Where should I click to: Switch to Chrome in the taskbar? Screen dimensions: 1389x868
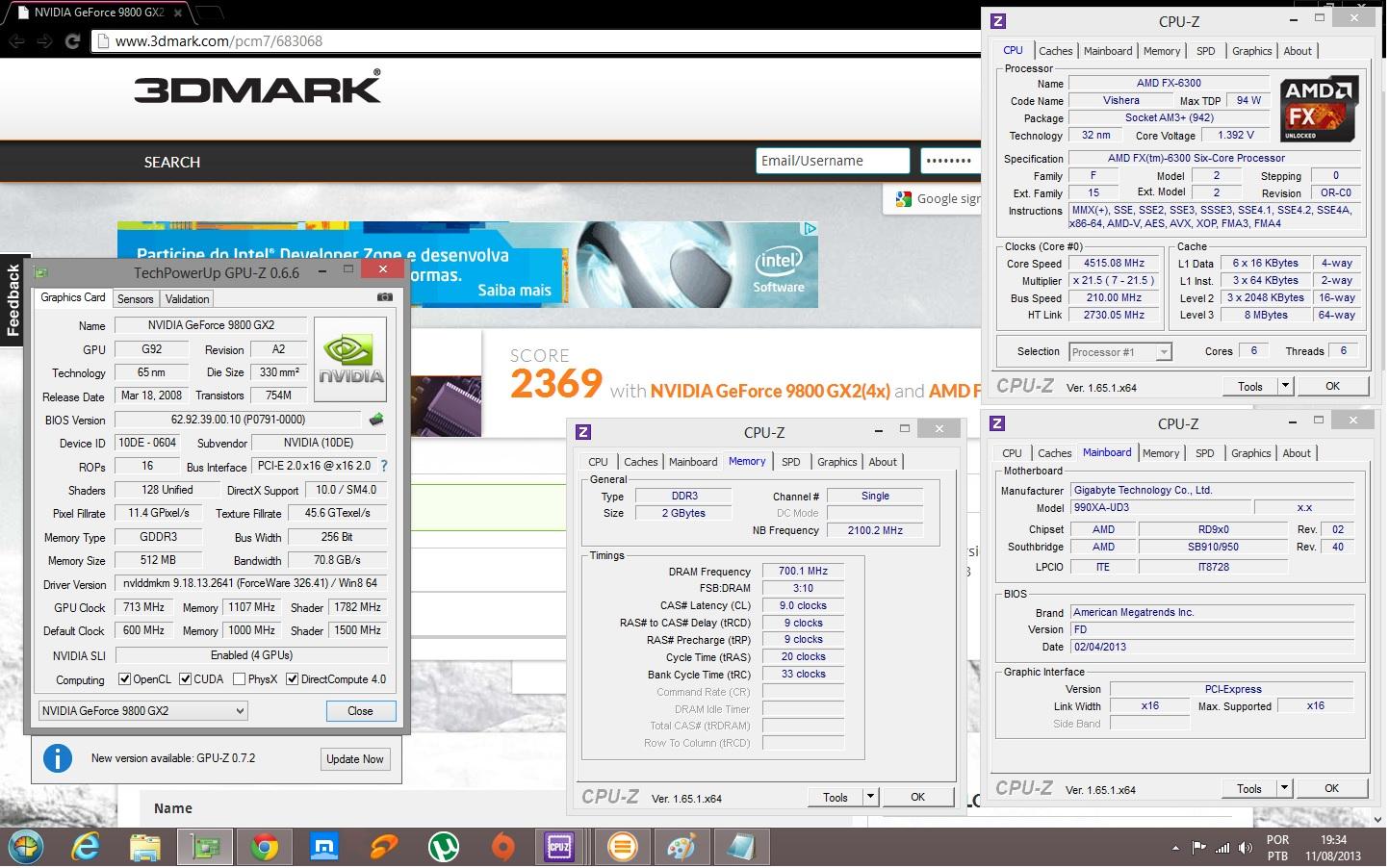pos(265,847)
